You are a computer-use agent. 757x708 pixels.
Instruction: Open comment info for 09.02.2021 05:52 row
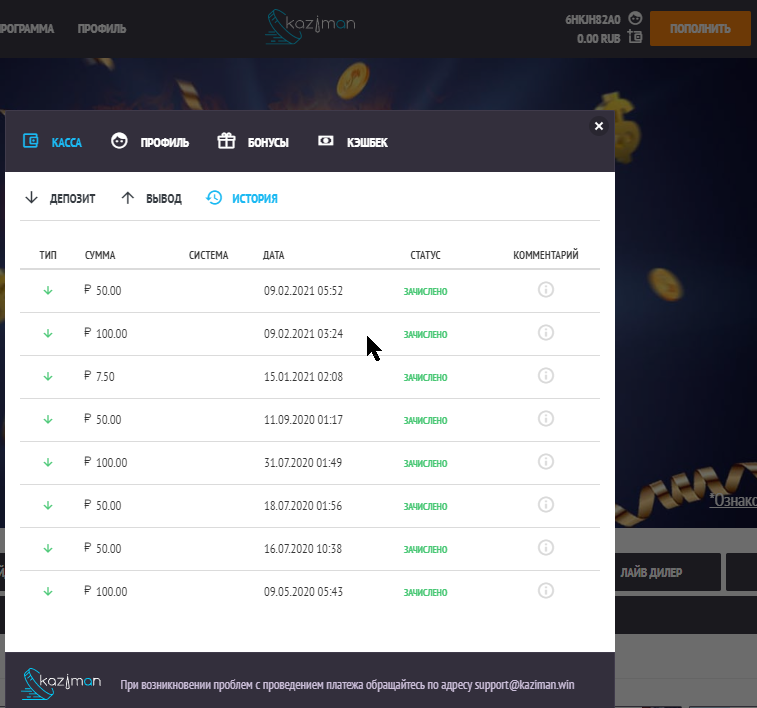click(546, 290)
